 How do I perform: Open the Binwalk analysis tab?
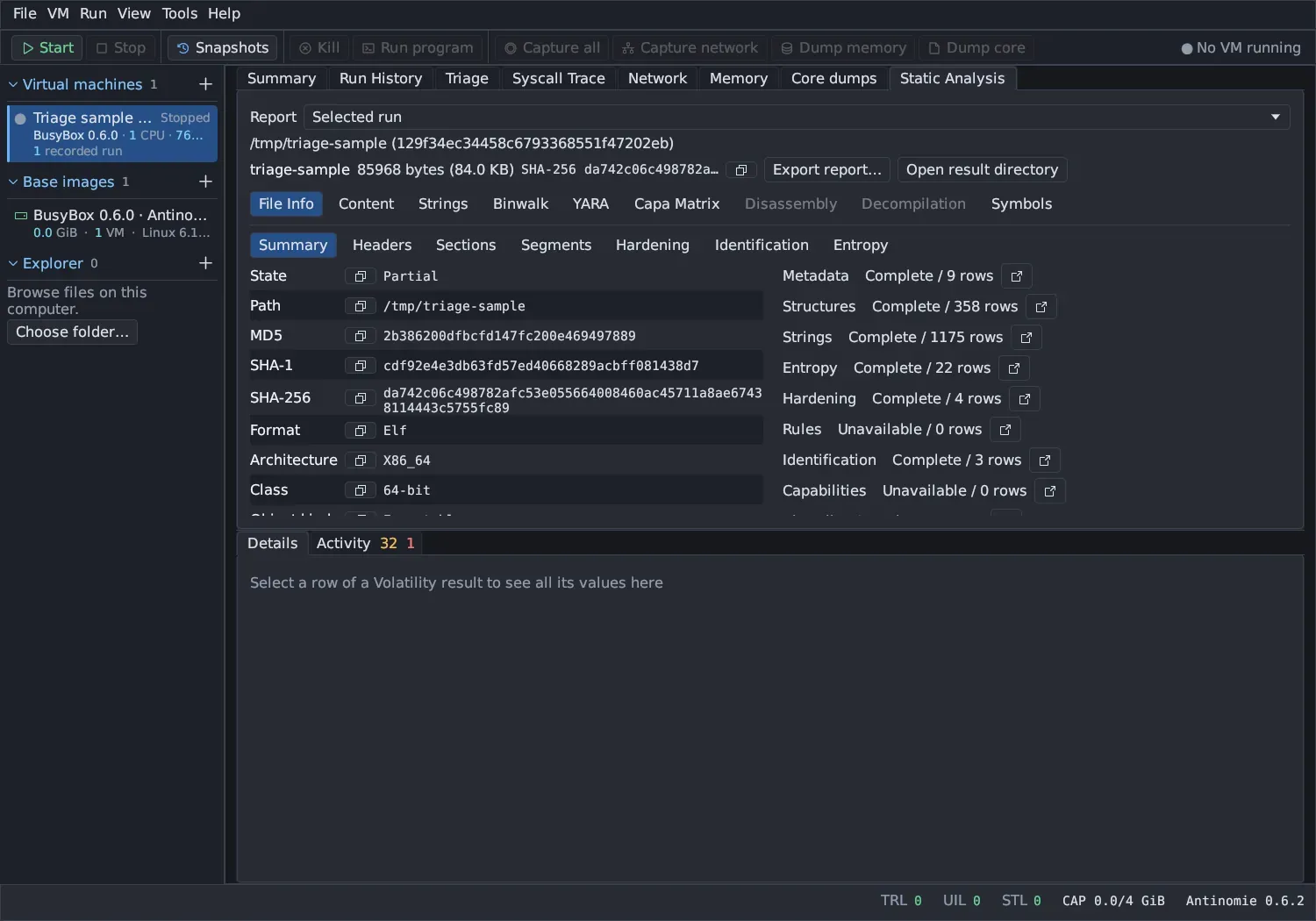pos(520,204)
